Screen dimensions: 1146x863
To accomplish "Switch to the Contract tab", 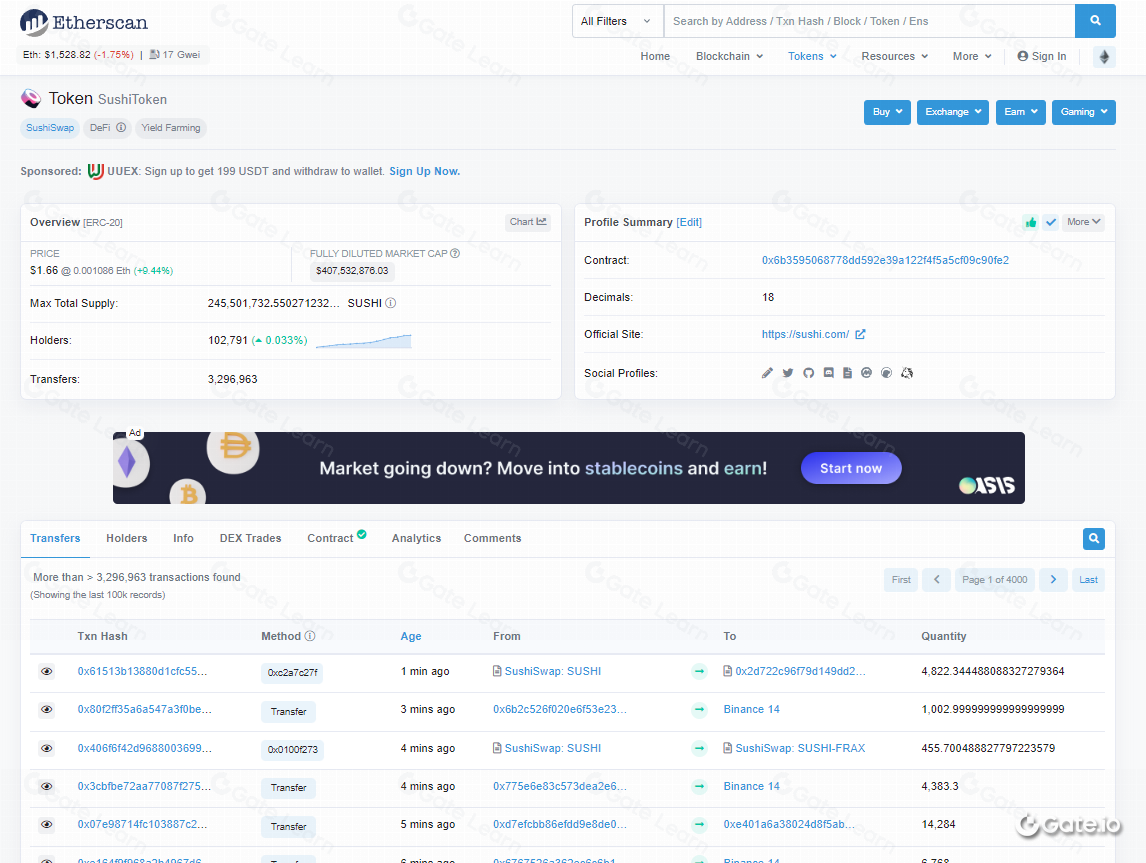I will tap(336, 538).
